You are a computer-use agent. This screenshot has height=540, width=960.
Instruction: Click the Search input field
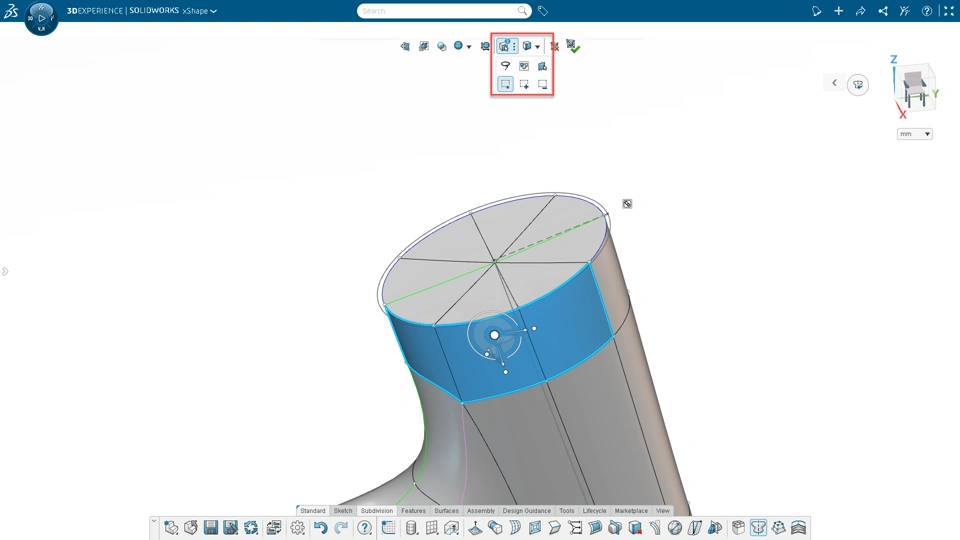click(438, 11)
